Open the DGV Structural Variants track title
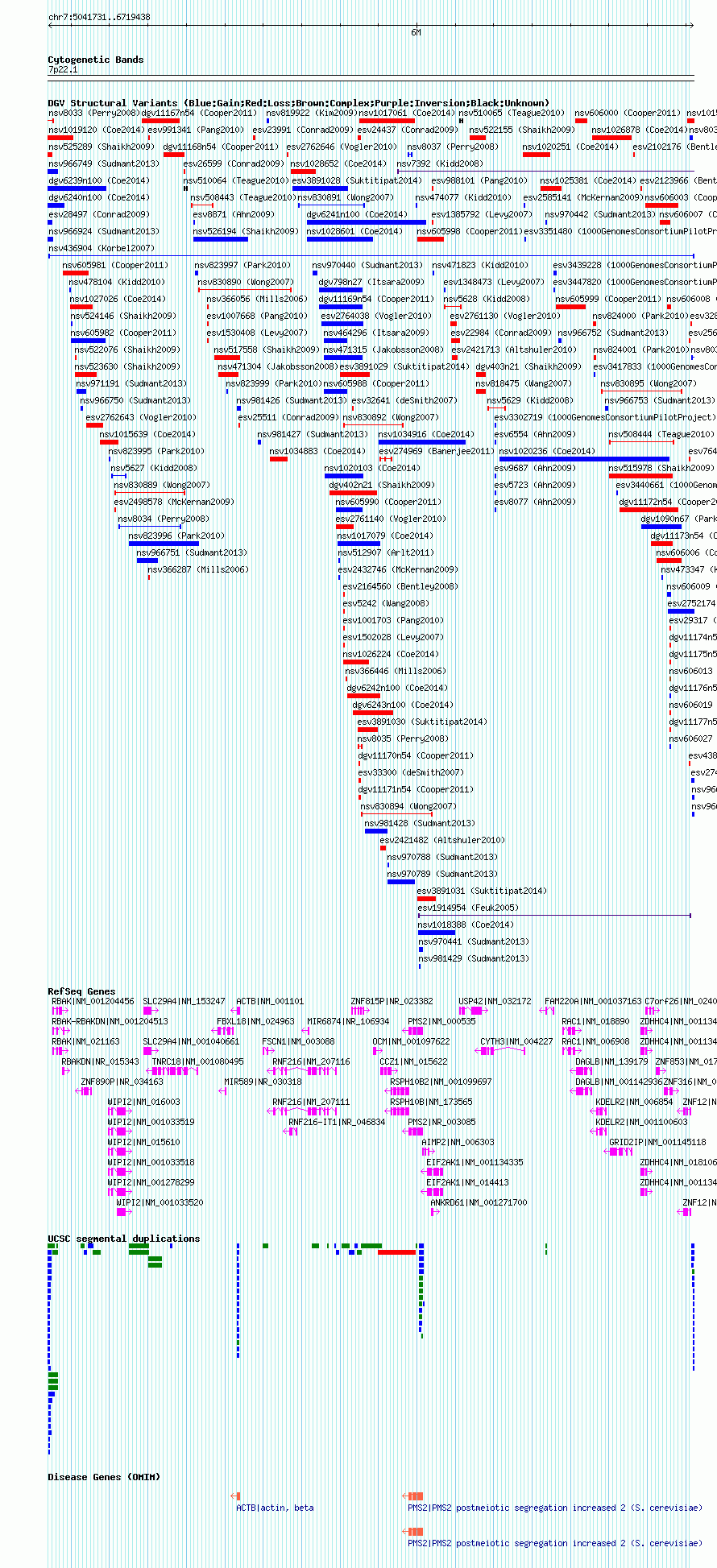 298,103
